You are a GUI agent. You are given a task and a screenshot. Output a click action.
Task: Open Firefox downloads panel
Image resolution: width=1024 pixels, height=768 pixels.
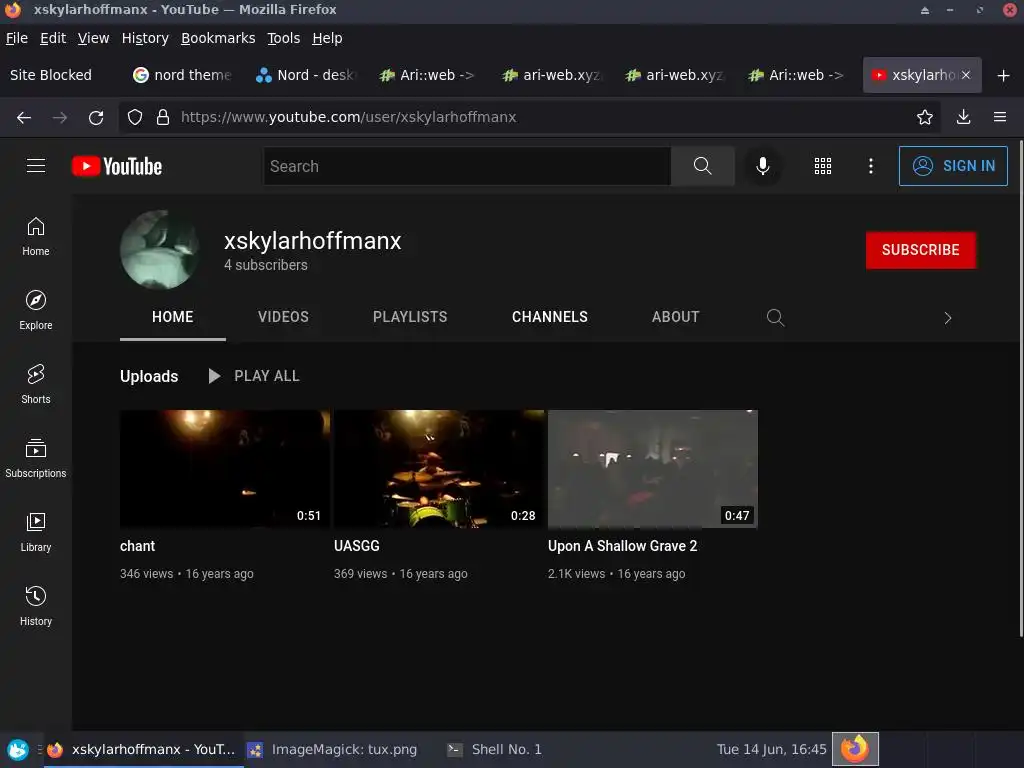963,118
